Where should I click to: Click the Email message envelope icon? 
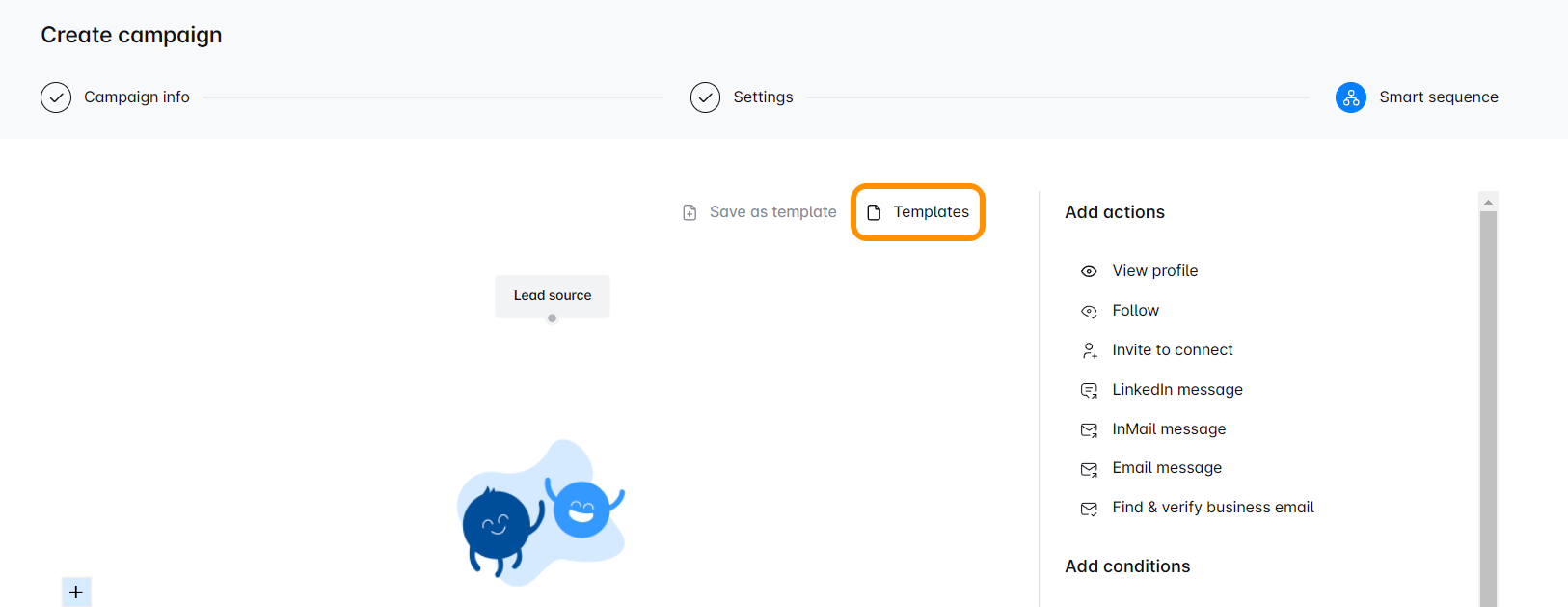click(x=1089, y=469)
